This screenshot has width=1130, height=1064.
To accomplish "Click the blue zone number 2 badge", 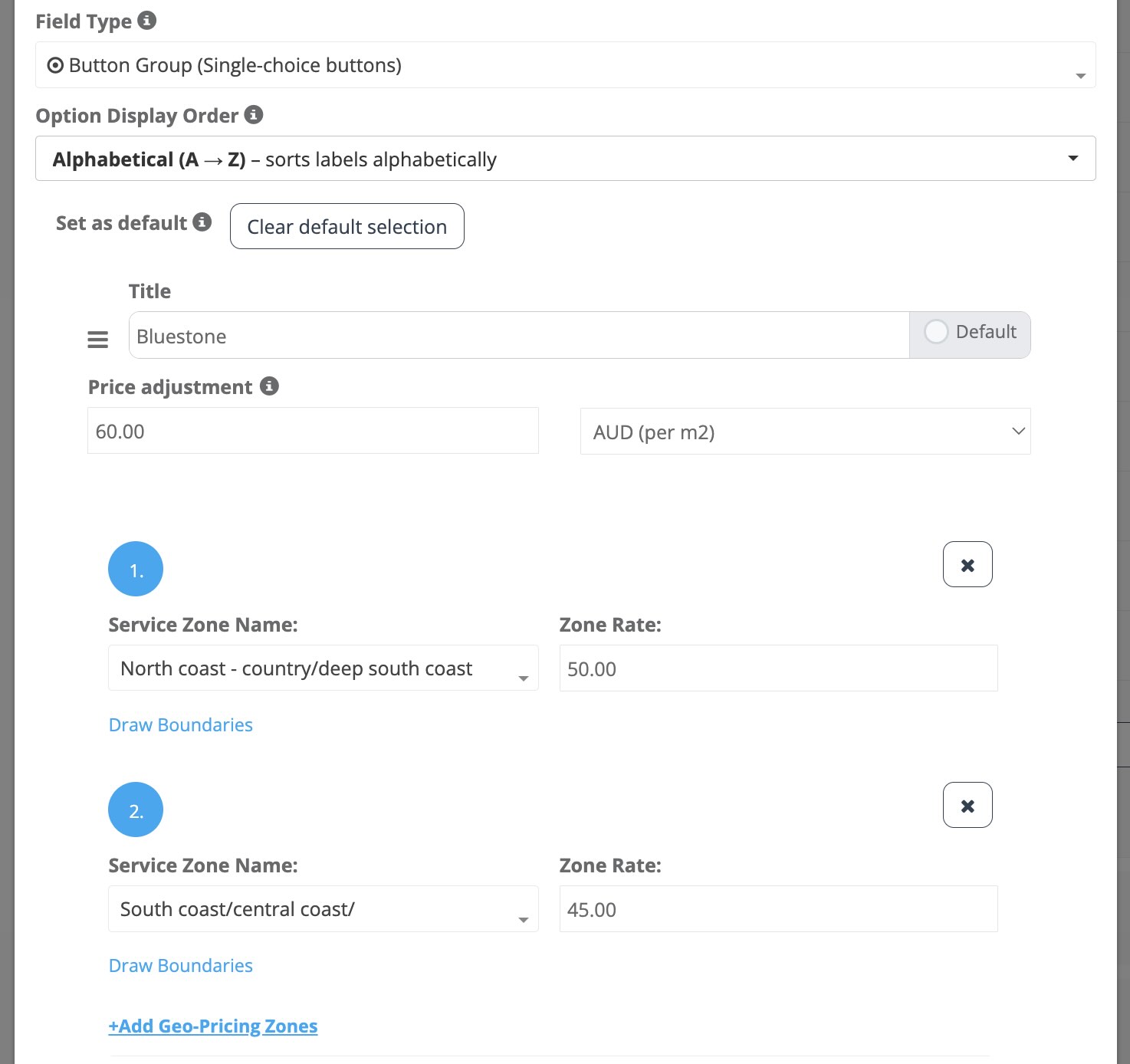I will click(x=136, y=810).
